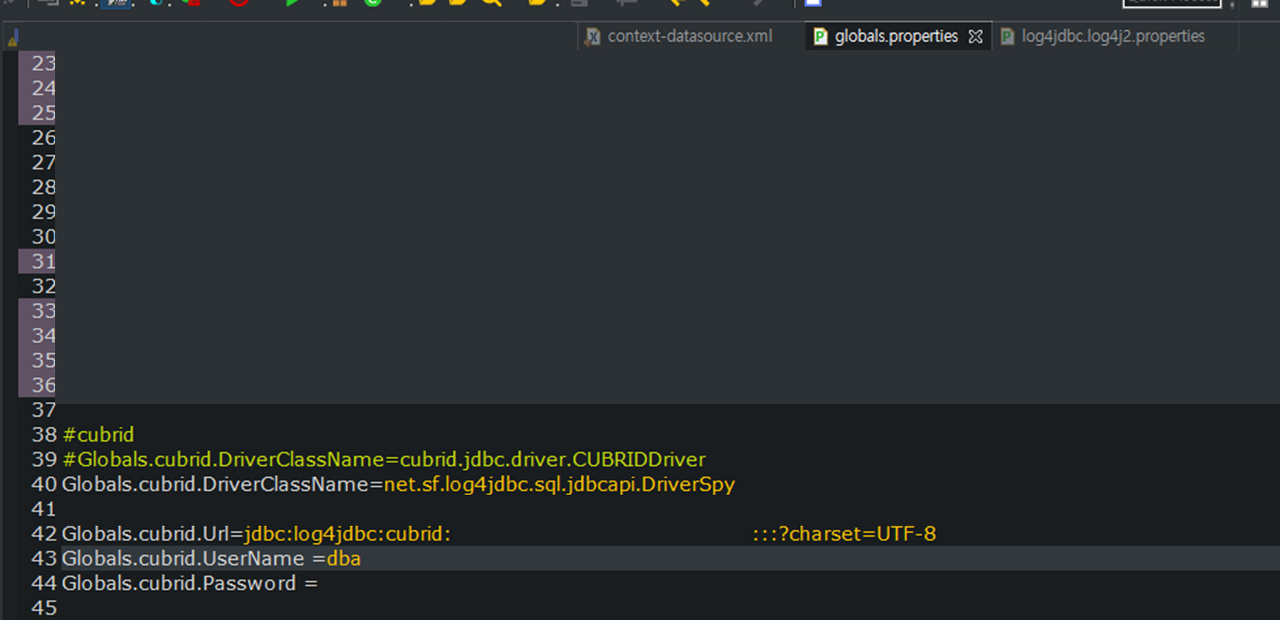Click ':::?charset=UTF-8' at the end of the URL line

coord(844,534)
